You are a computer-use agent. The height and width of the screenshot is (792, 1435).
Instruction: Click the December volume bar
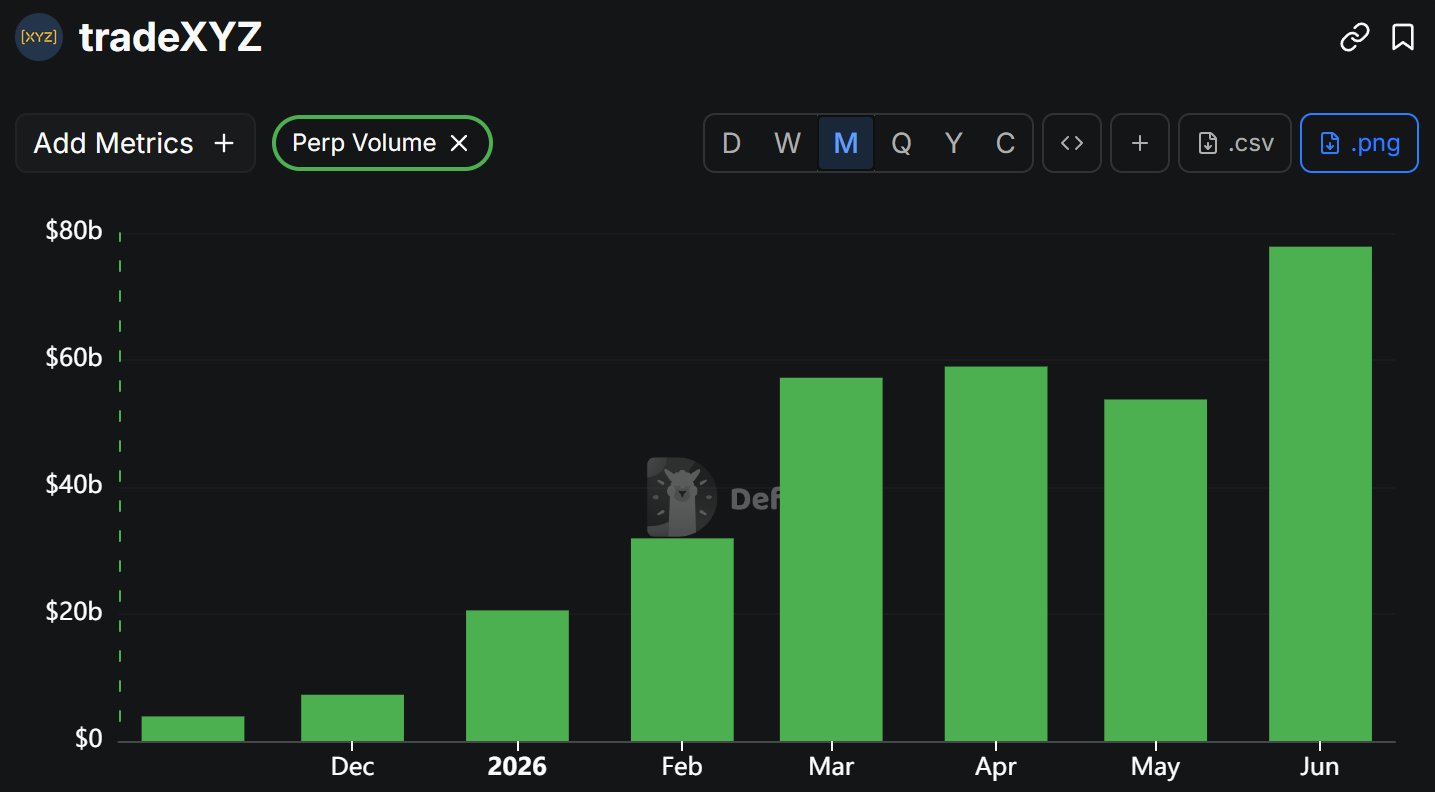click(352, 718)
